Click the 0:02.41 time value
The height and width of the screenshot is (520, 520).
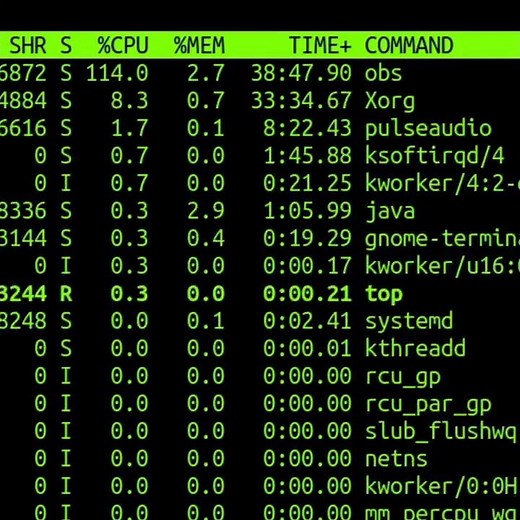click(x=308, y=321)
